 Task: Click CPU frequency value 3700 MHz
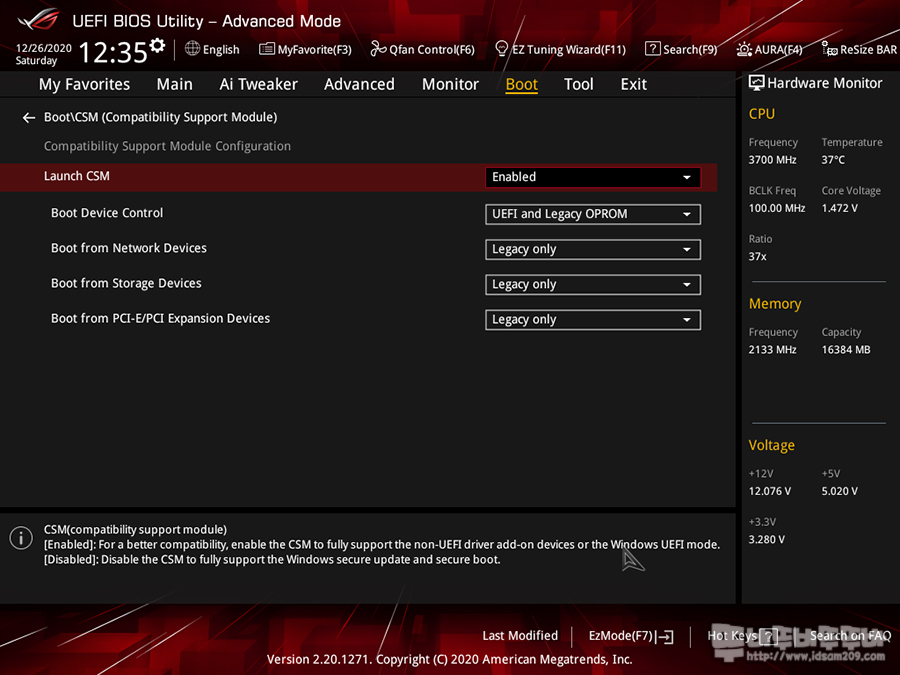773,160
